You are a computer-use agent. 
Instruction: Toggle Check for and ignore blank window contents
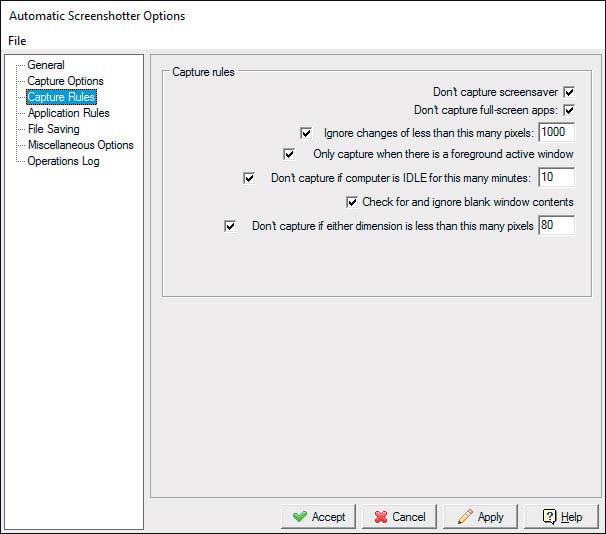click(352, 202)
